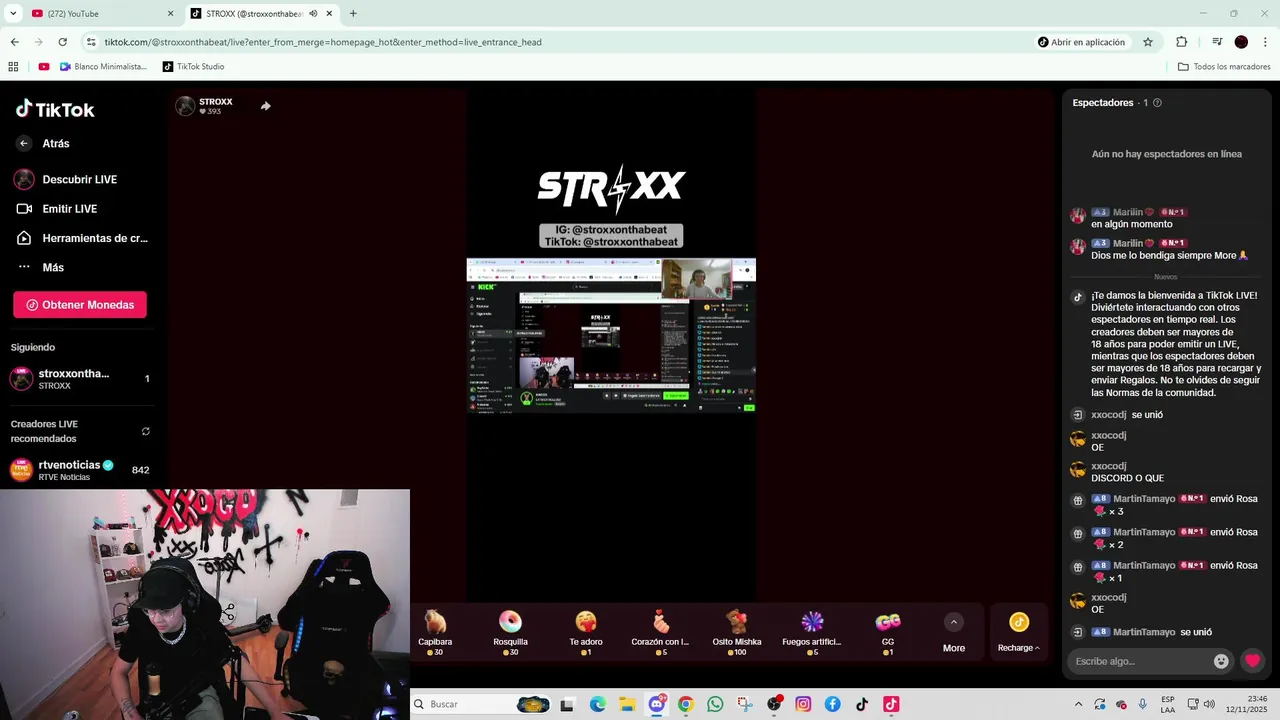Click Marilin's 'en algún momento' message
Screen dimensions: 1280x720
[1131, 224]
